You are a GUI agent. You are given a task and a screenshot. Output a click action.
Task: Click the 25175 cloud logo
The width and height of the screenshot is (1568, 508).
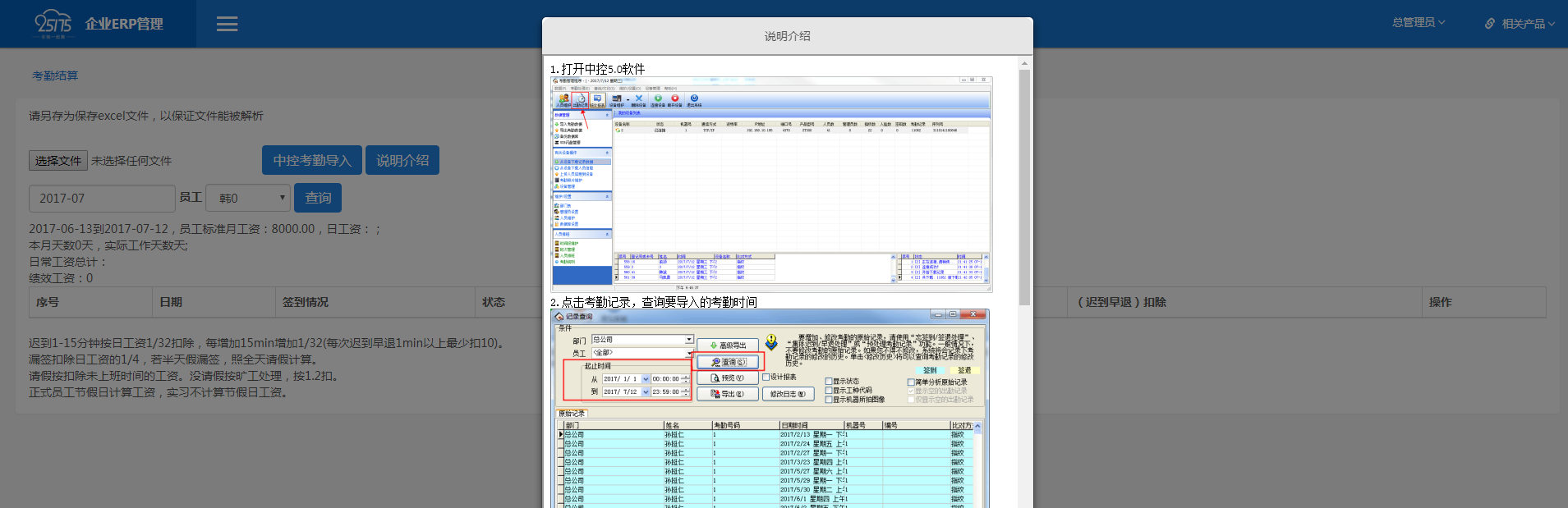[x=53, y=24]
